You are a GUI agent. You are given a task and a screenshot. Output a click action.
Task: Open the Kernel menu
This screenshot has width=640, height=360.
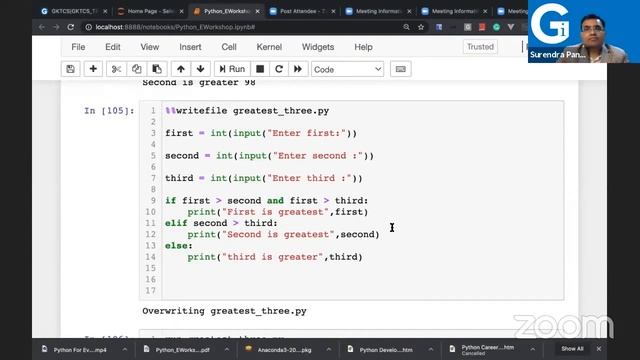click(x=269, y=47)
